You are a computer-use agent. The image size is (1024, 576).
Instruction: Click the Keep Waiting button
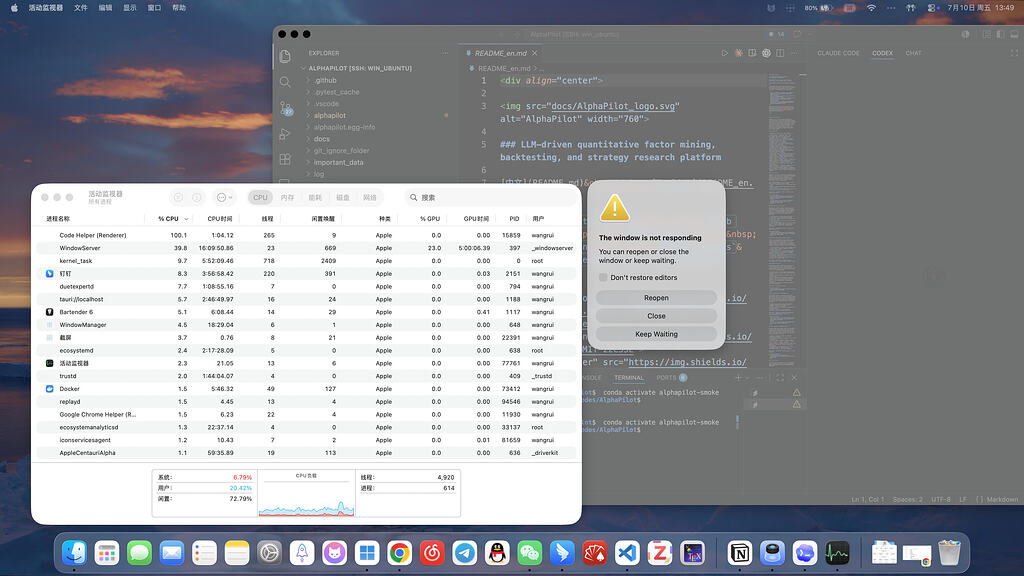tap(656, 334)
